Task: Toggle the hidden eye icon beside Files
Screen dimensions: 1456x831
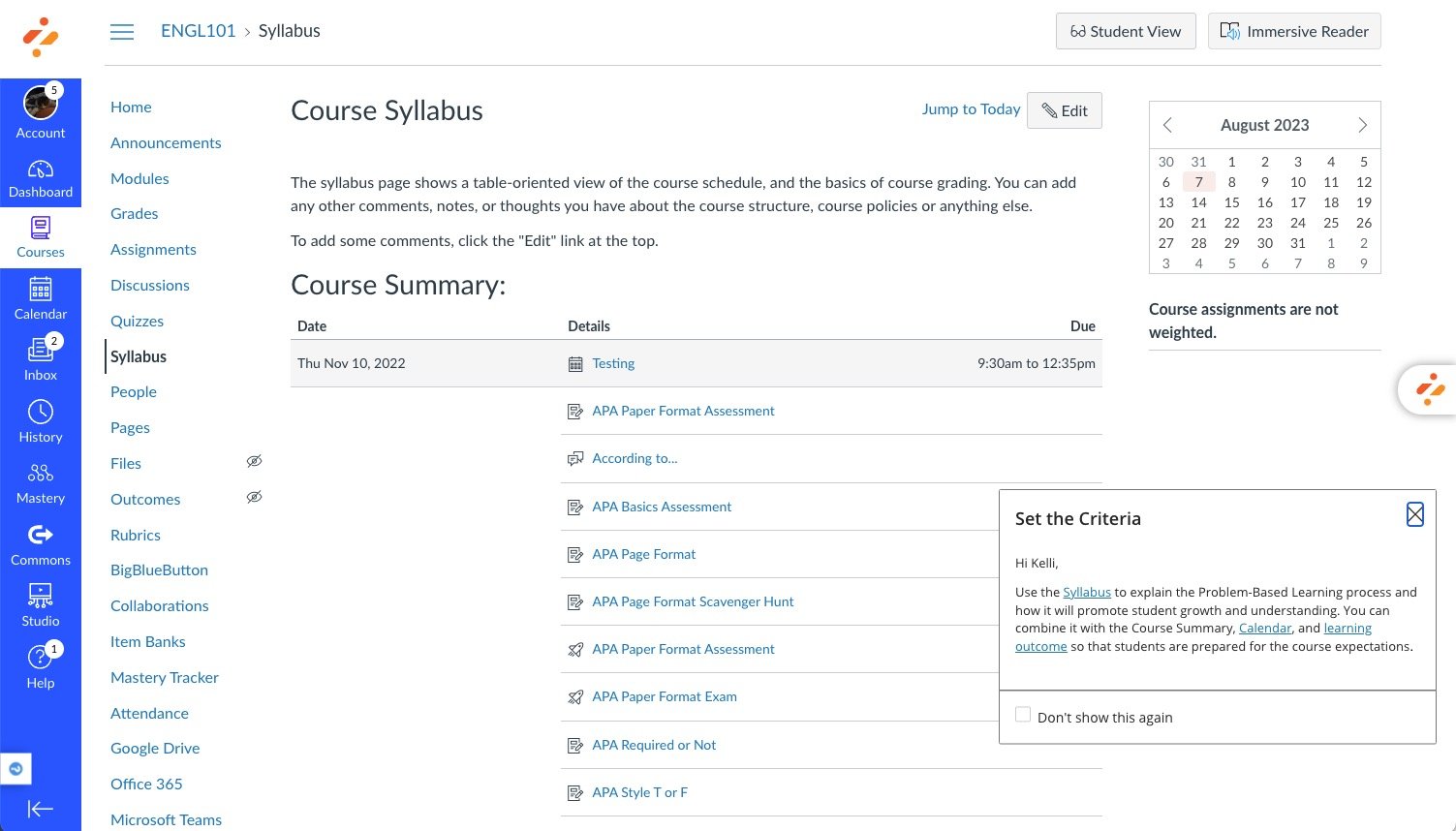Action: point(254,461)
